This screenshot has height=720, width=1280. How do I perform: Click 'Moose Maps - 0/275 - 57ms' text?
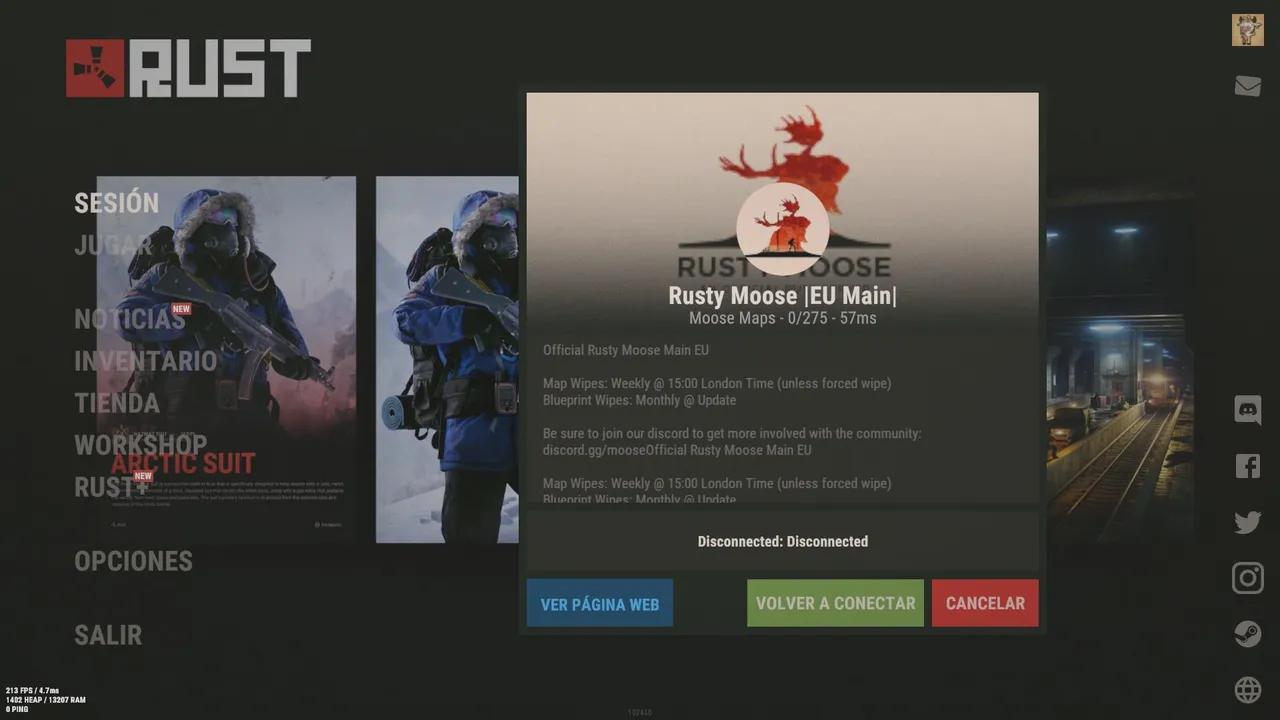coord(783,318)
